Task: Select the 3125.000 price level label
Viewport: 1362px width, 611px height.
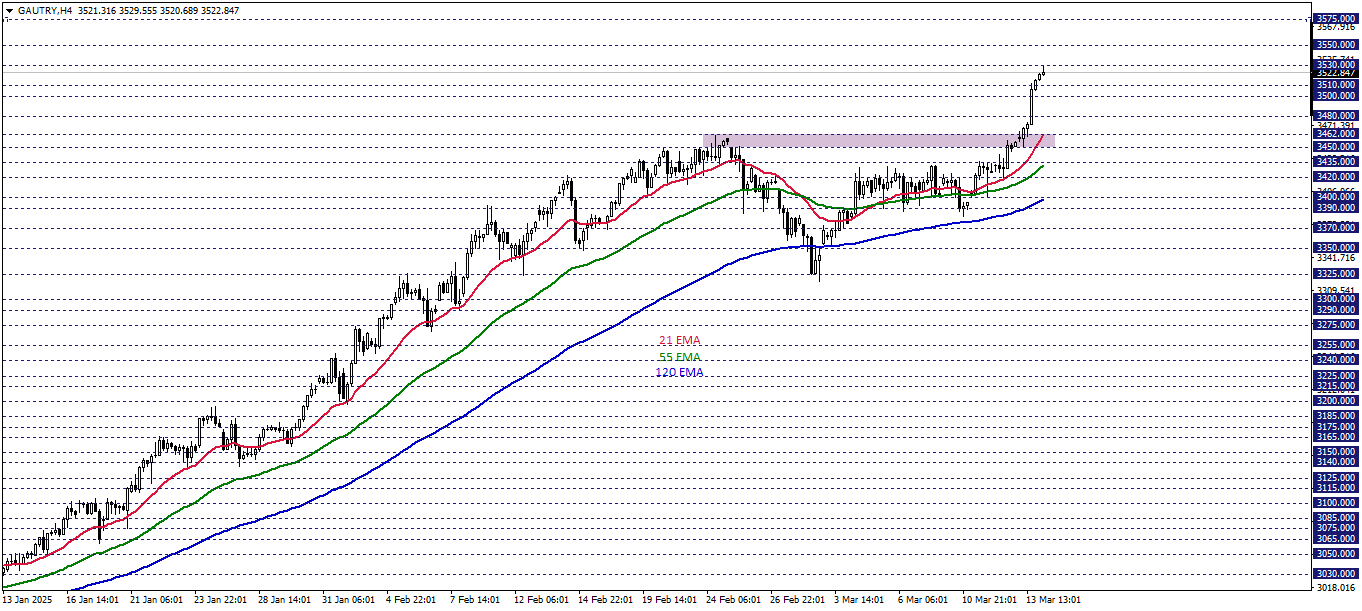Action: [1336, 478]
